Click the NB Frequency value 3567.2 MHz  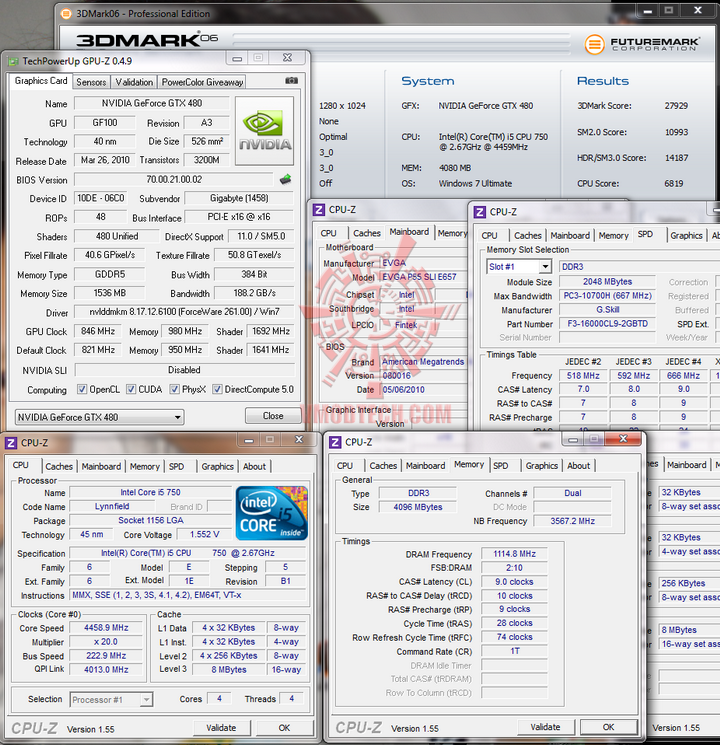point(572,521)
